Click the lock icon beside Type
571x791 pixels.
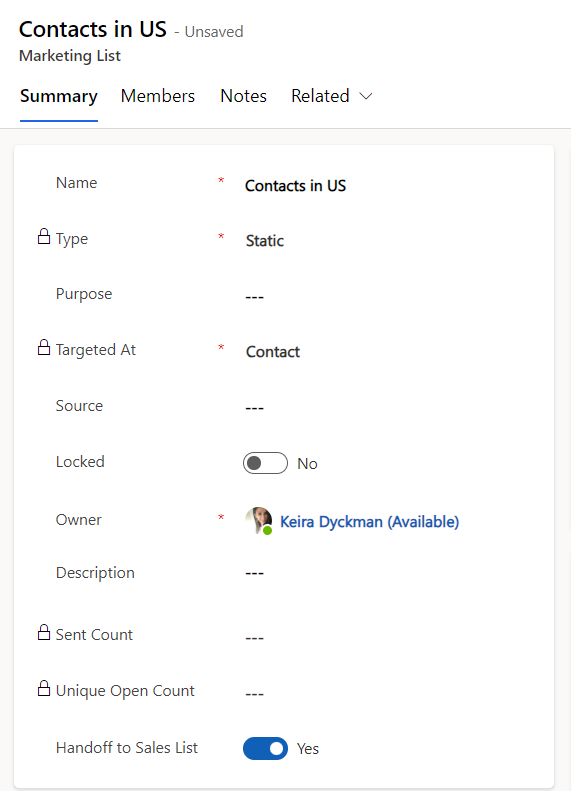44,236
